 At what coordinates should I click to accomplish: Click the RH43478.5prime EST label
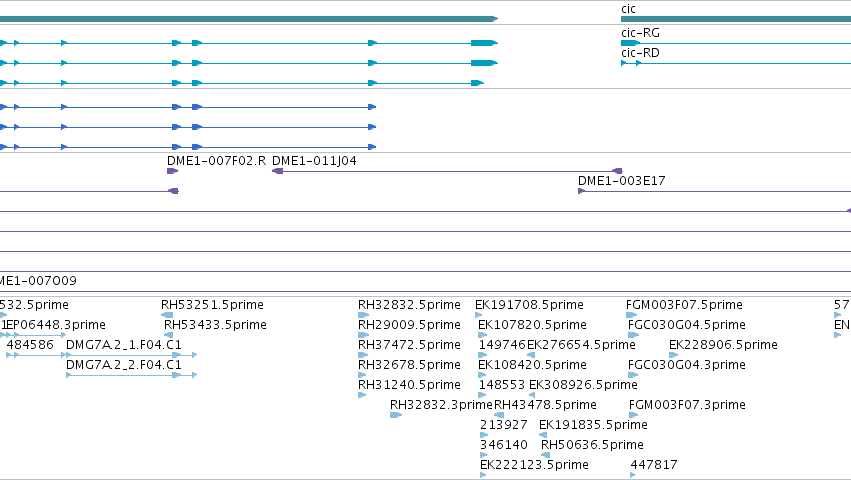tap(545, 405)
